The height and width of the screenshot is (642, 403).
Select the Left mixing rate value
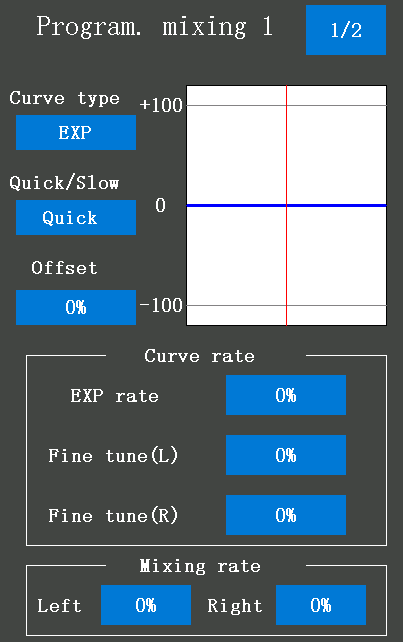146,605
